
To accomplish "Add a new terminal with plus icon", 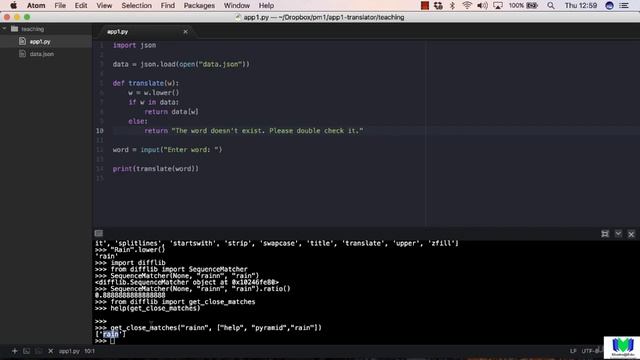I will (x=14, y=351).
